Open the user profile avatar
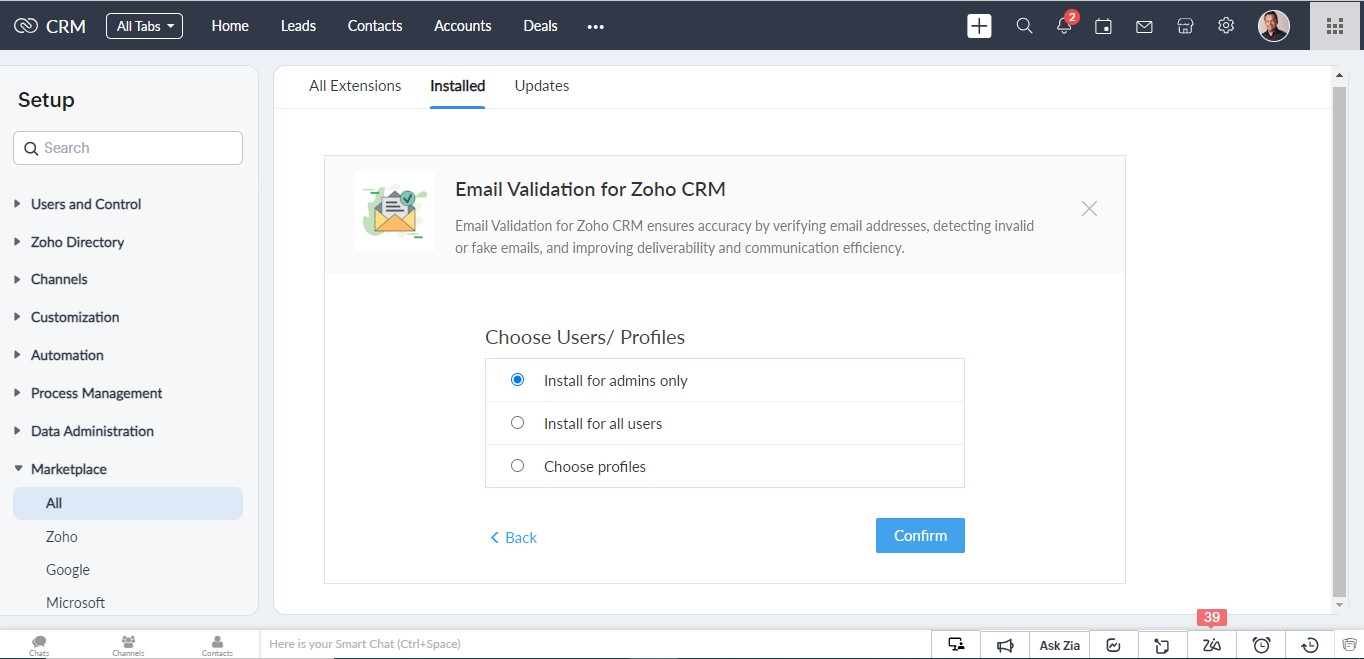 pos(1273,26)
